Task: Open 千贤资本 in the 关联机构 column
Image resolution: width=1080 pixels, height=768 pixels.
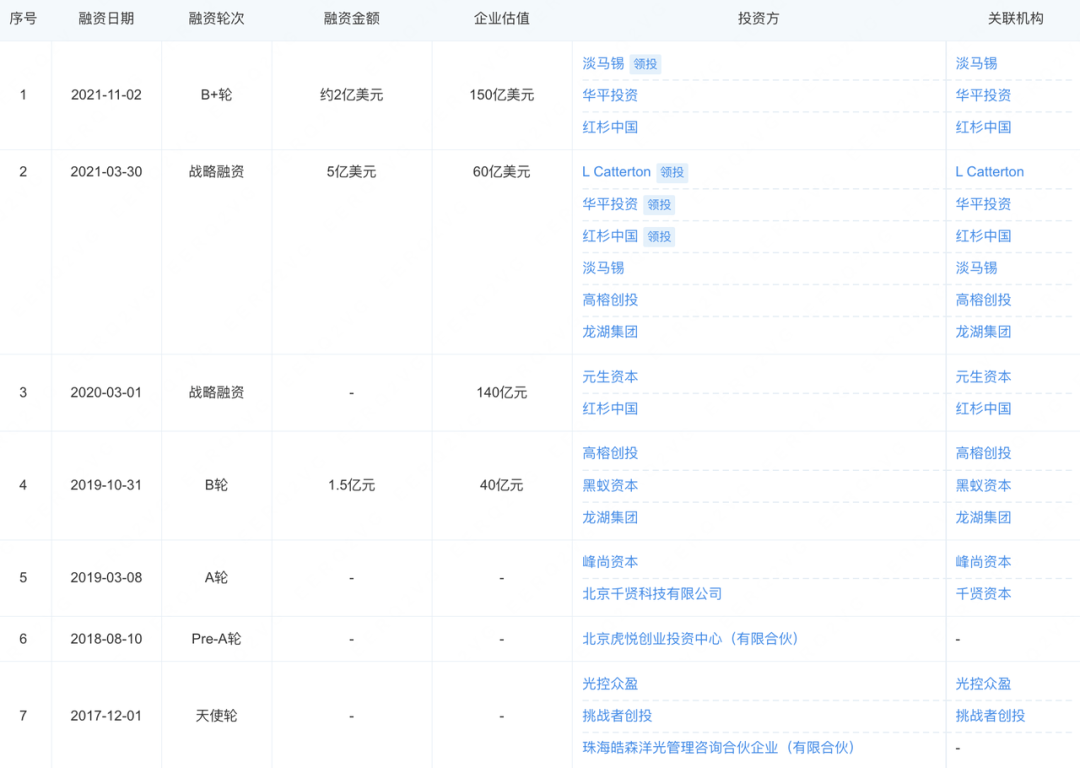Action: point(985,594)
